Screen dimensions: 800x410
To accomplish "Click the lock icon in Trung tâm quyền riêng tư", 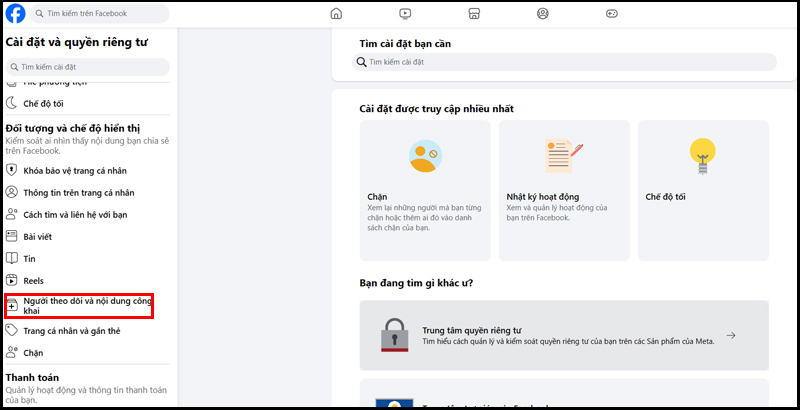I will pyautogui.click(x=396, y=336).
